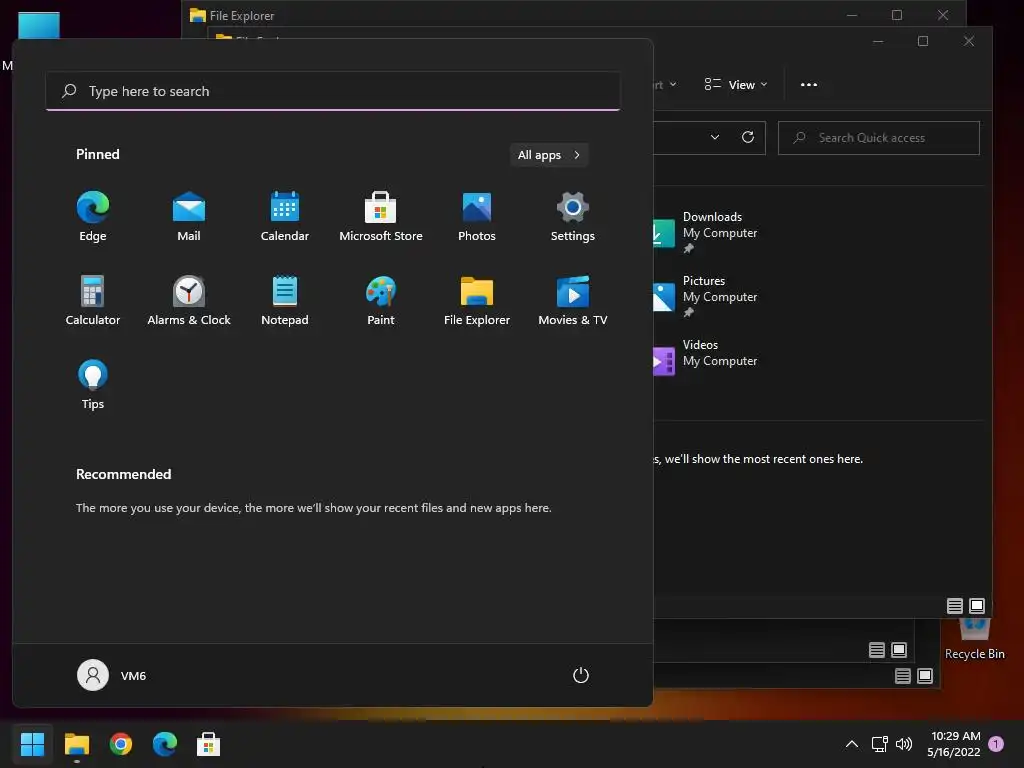The height and width of the screenshot is (768, 1024).
Task: Open Alarms & Clock
Action: (189, 300)
